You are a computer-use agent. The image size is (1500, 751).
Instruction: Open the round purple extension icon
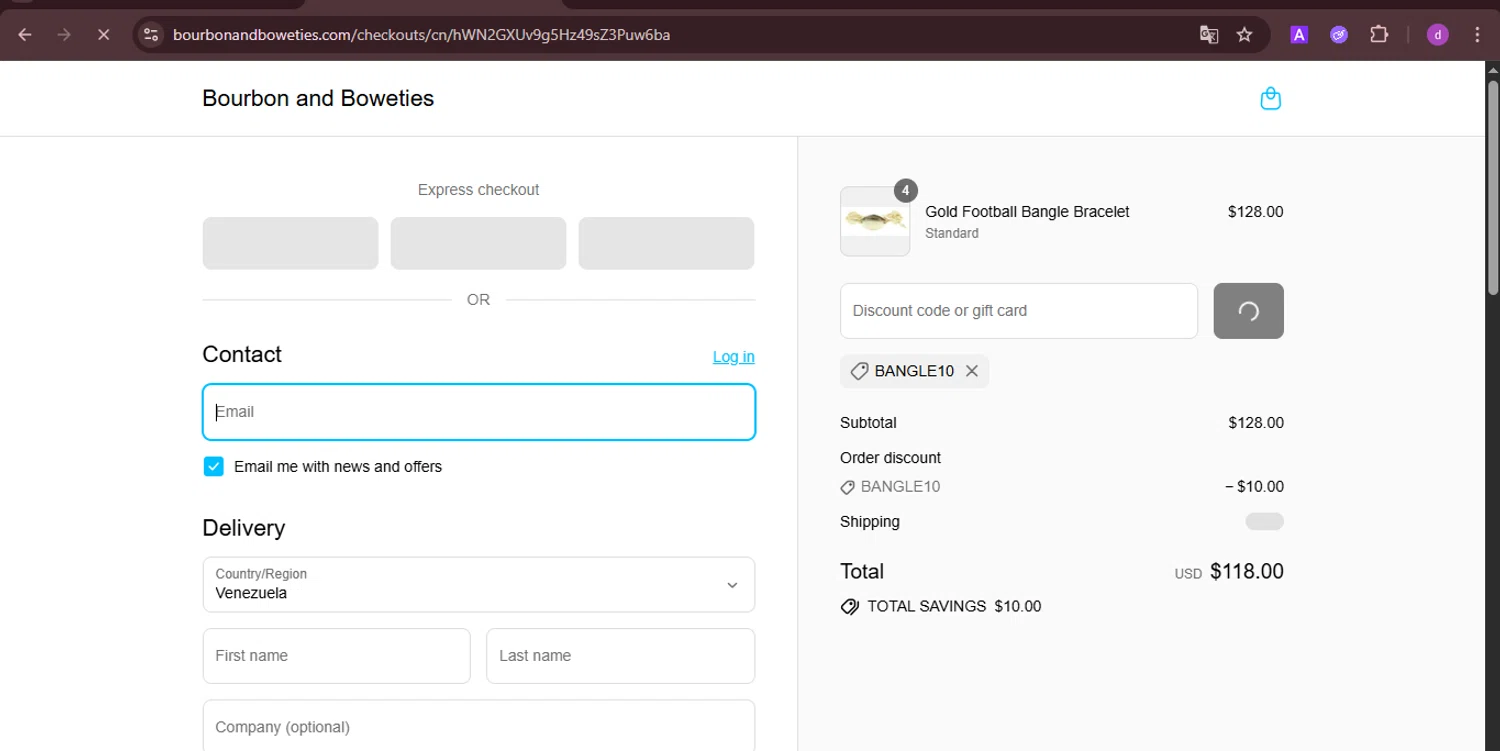tap(1339, 35)
